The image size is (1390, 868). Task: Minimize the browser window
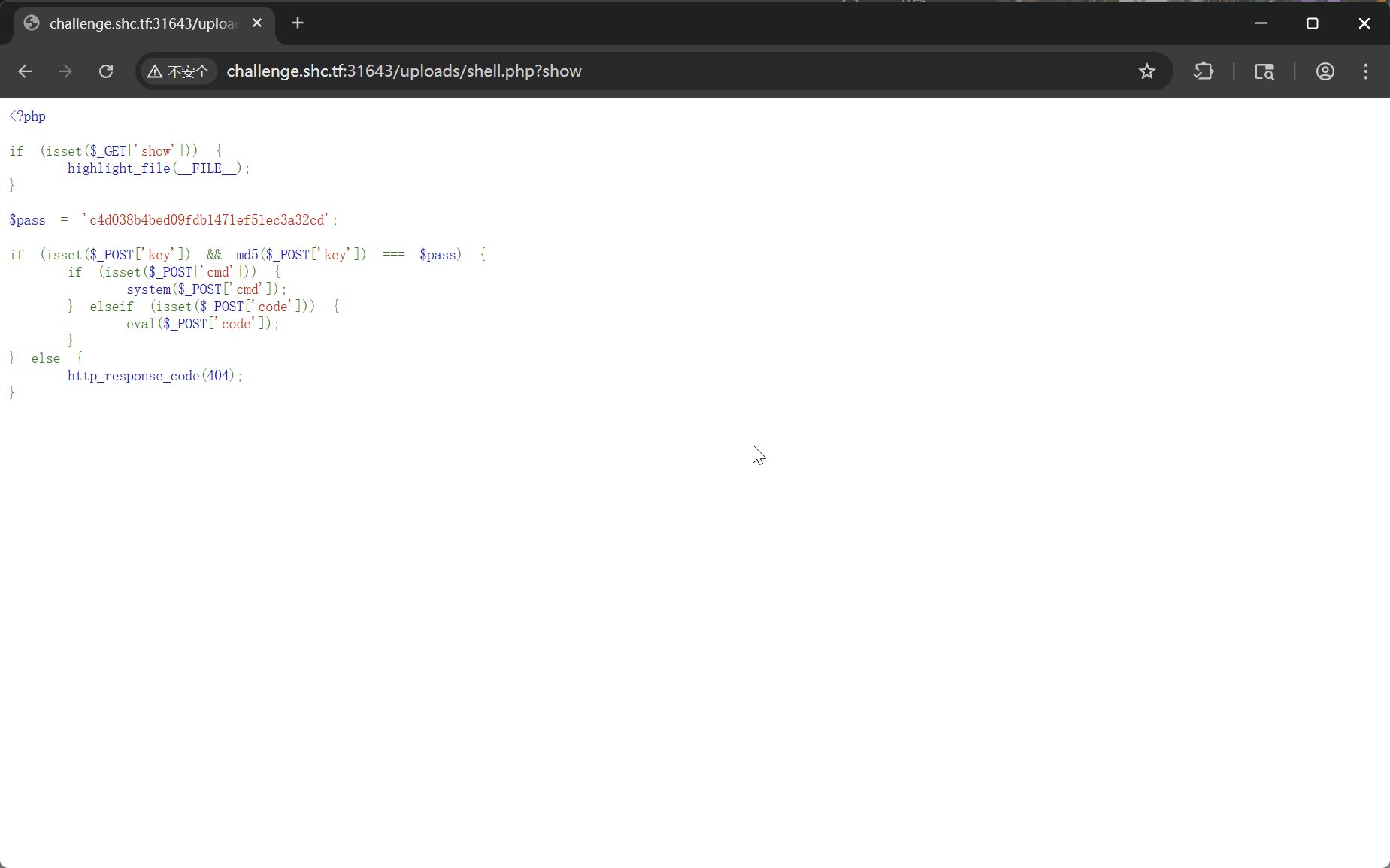pyautogui.click(x=1261, y=23)
